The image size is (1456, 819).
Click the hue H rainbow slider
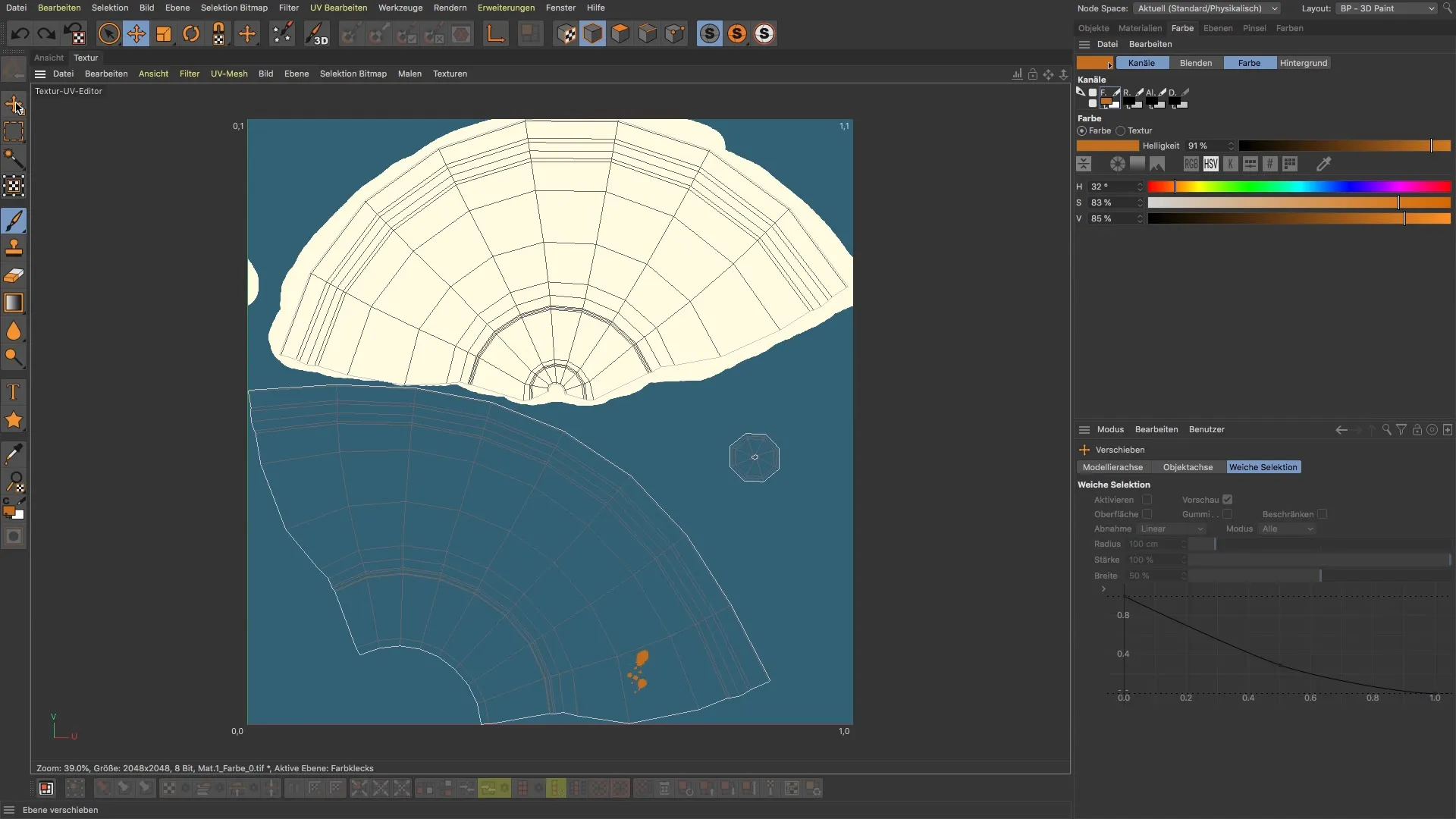[1299, 187]
